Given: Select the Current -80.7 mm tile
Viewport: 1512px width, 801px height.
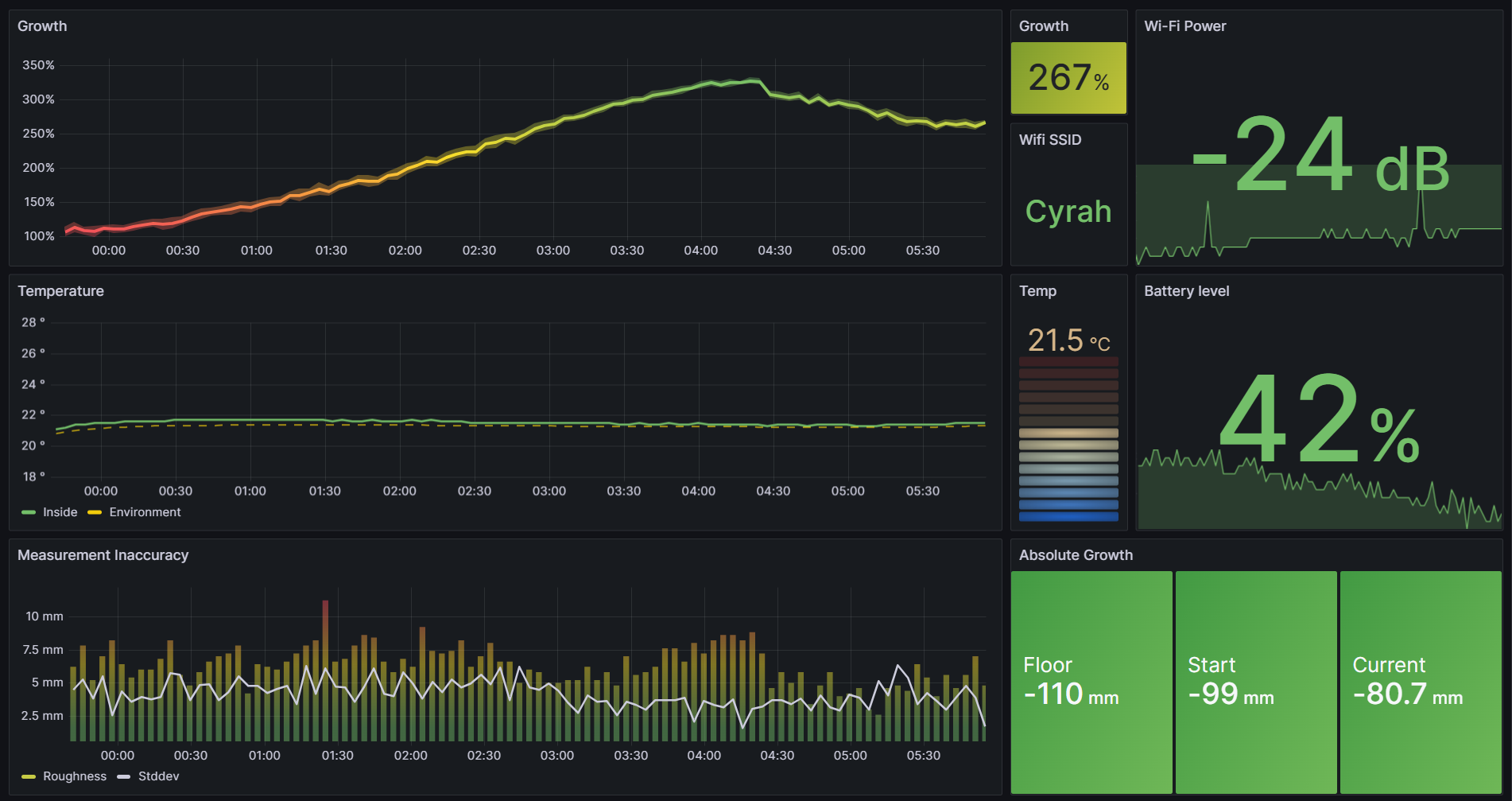Looking at the screenshot, I should [1421, 682].
